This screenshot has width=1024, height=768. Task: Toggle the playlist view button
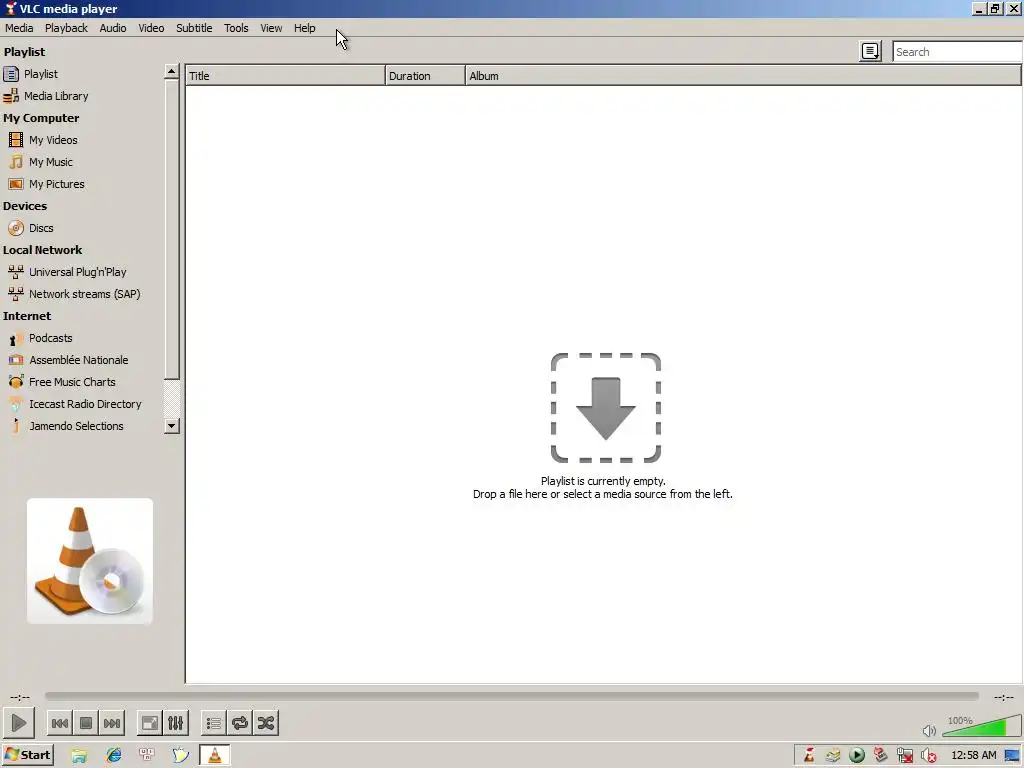tap(214, 723)
